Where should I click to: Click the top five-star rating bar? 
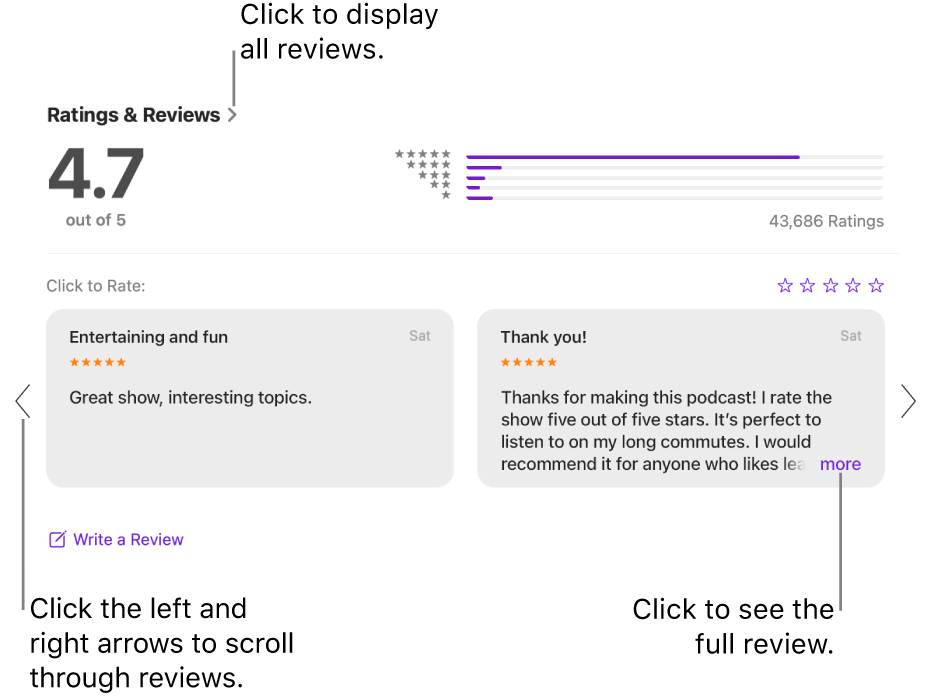click(632, 156)
